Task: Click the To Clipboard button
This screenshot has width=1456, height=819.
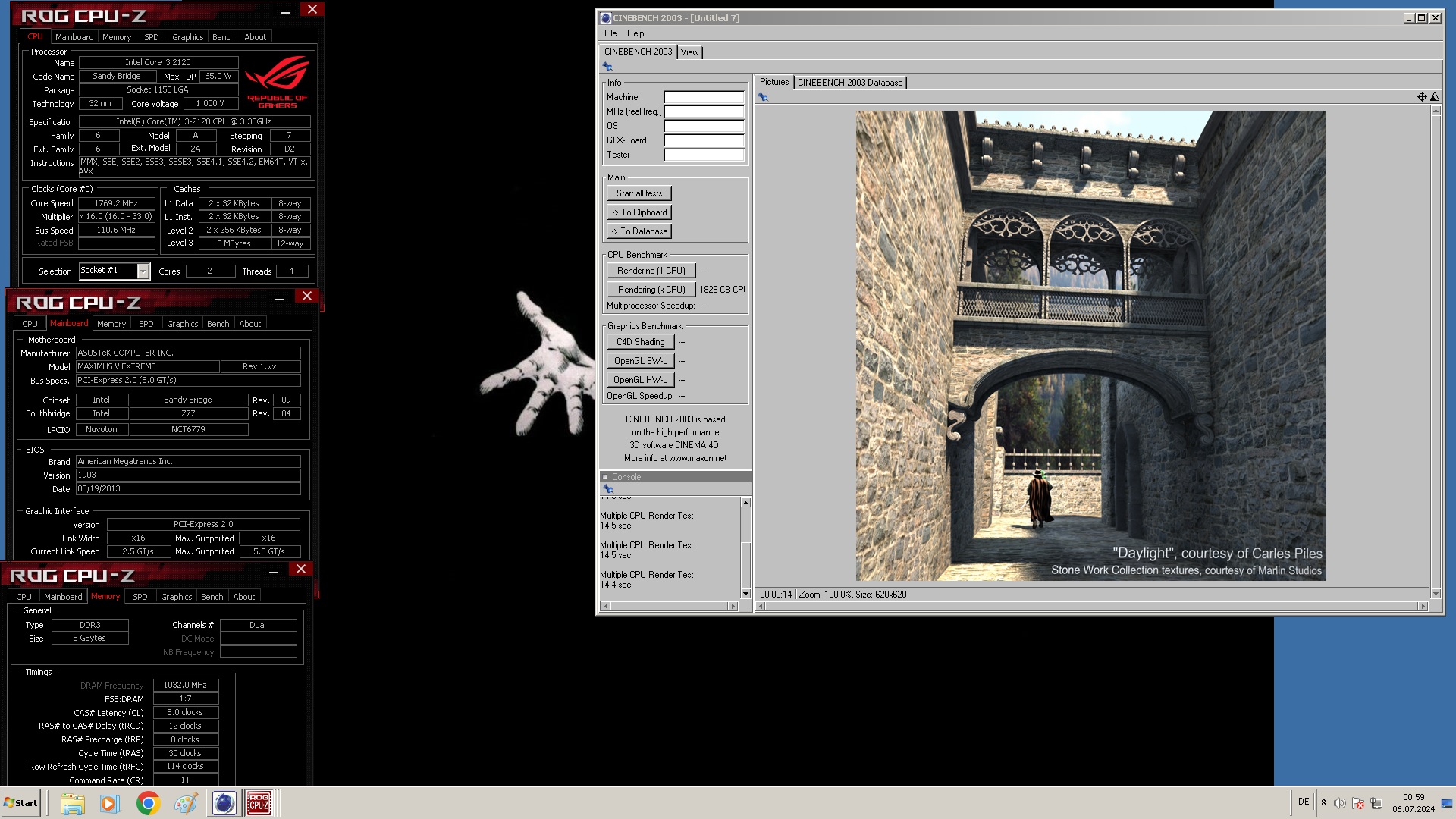Action: click(639, 212)
